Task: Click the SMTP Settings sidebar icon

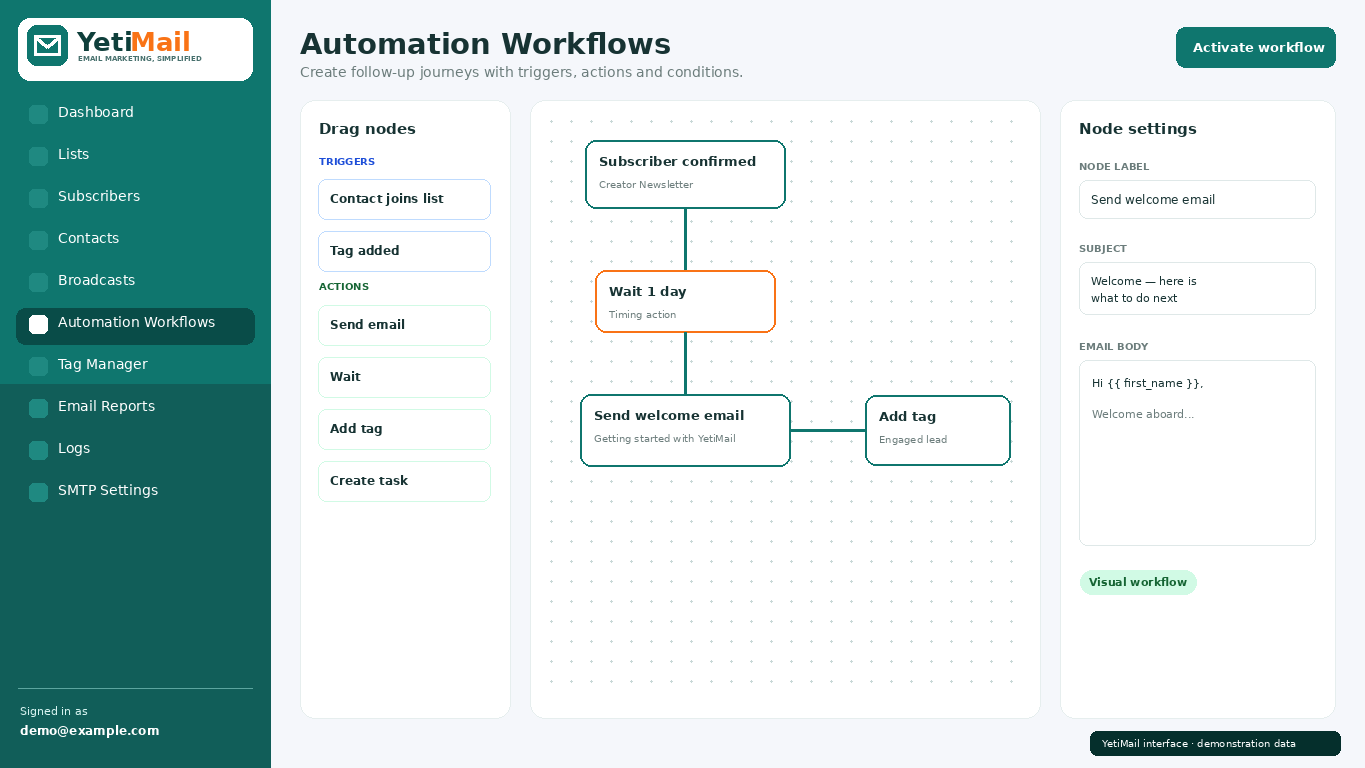Action: 38,492
